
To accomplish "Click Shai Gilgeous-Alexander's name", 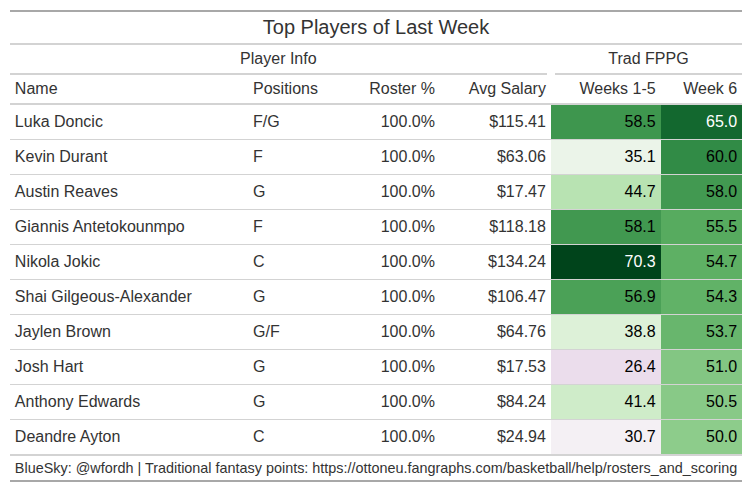I will 103,297.
